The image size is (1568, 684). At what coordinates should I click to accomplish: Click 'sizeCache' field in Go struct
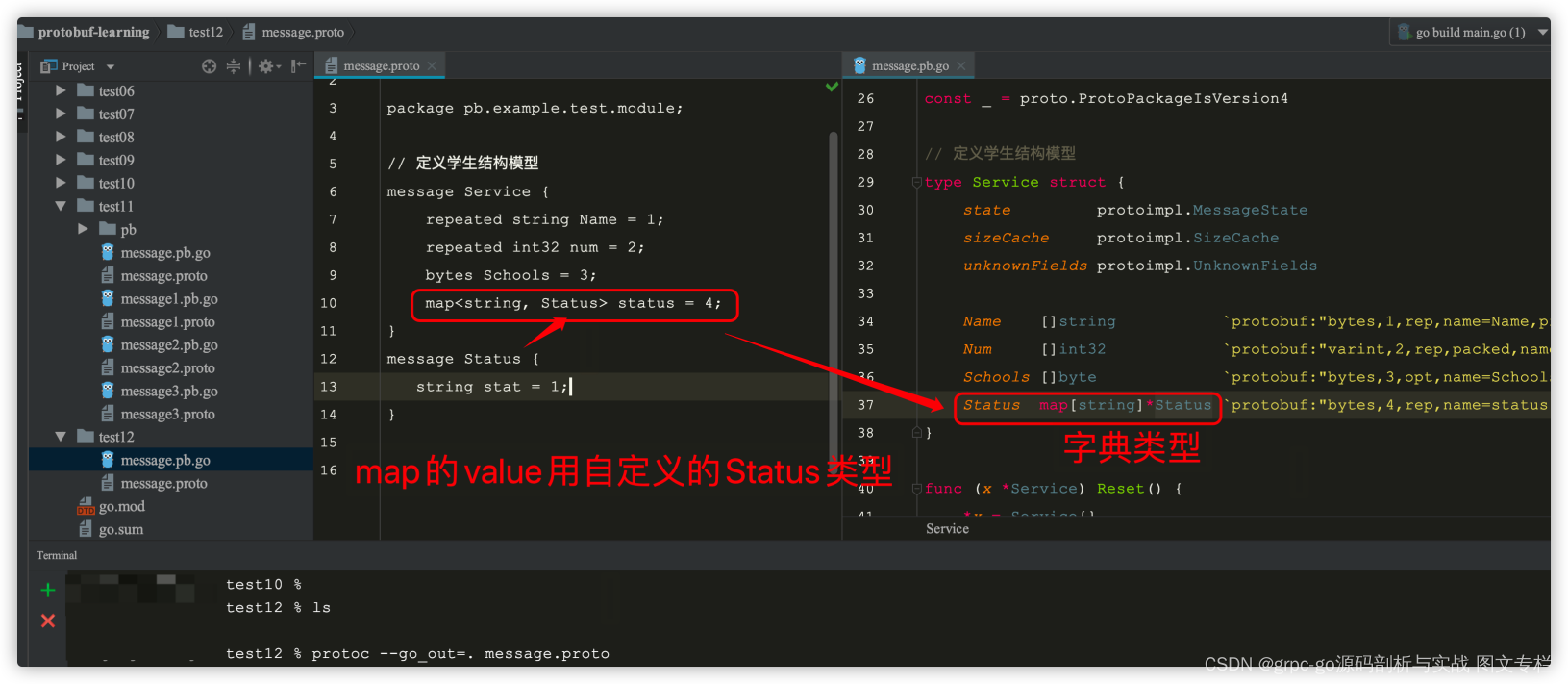coord(1006,238)
